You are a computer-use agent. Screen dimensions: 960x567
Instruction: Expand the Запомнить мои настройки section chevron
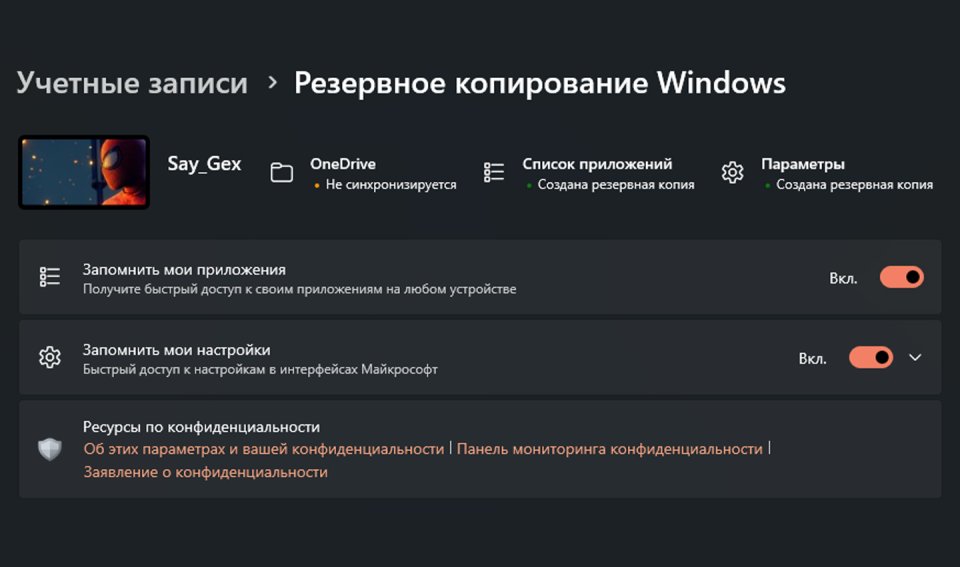915,357
